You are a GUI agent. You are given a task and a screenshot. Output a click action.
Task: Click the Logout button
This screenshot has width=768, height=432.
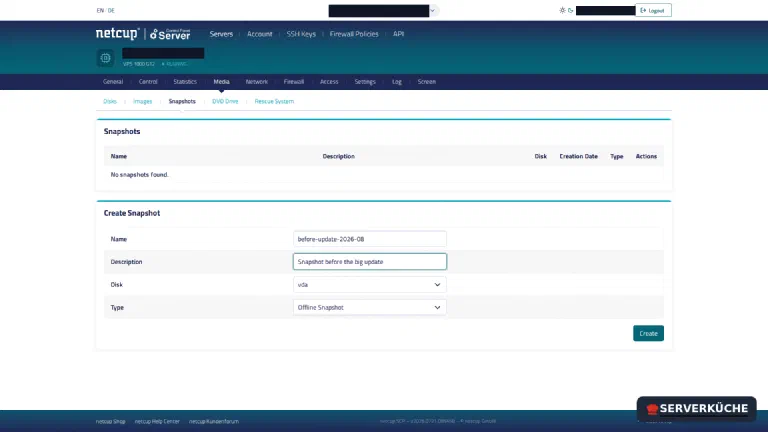point(653,10)
